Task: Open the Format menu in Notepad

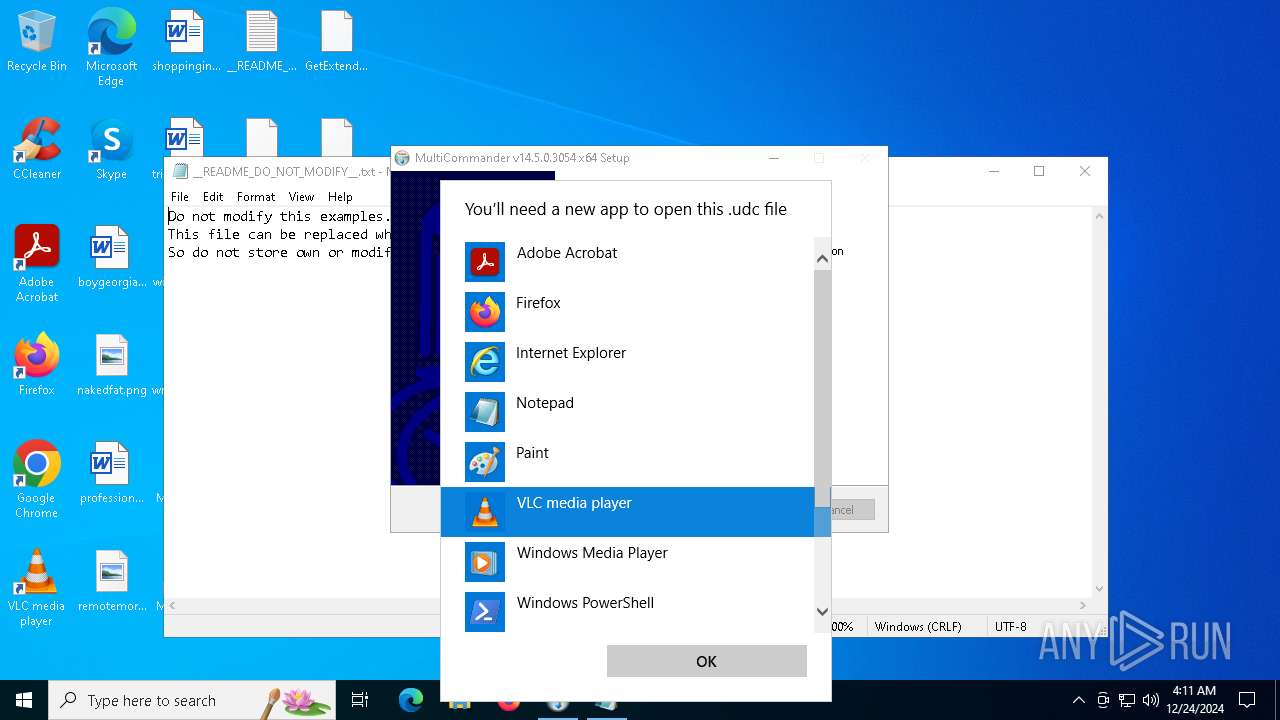Action: coord(256,197)
